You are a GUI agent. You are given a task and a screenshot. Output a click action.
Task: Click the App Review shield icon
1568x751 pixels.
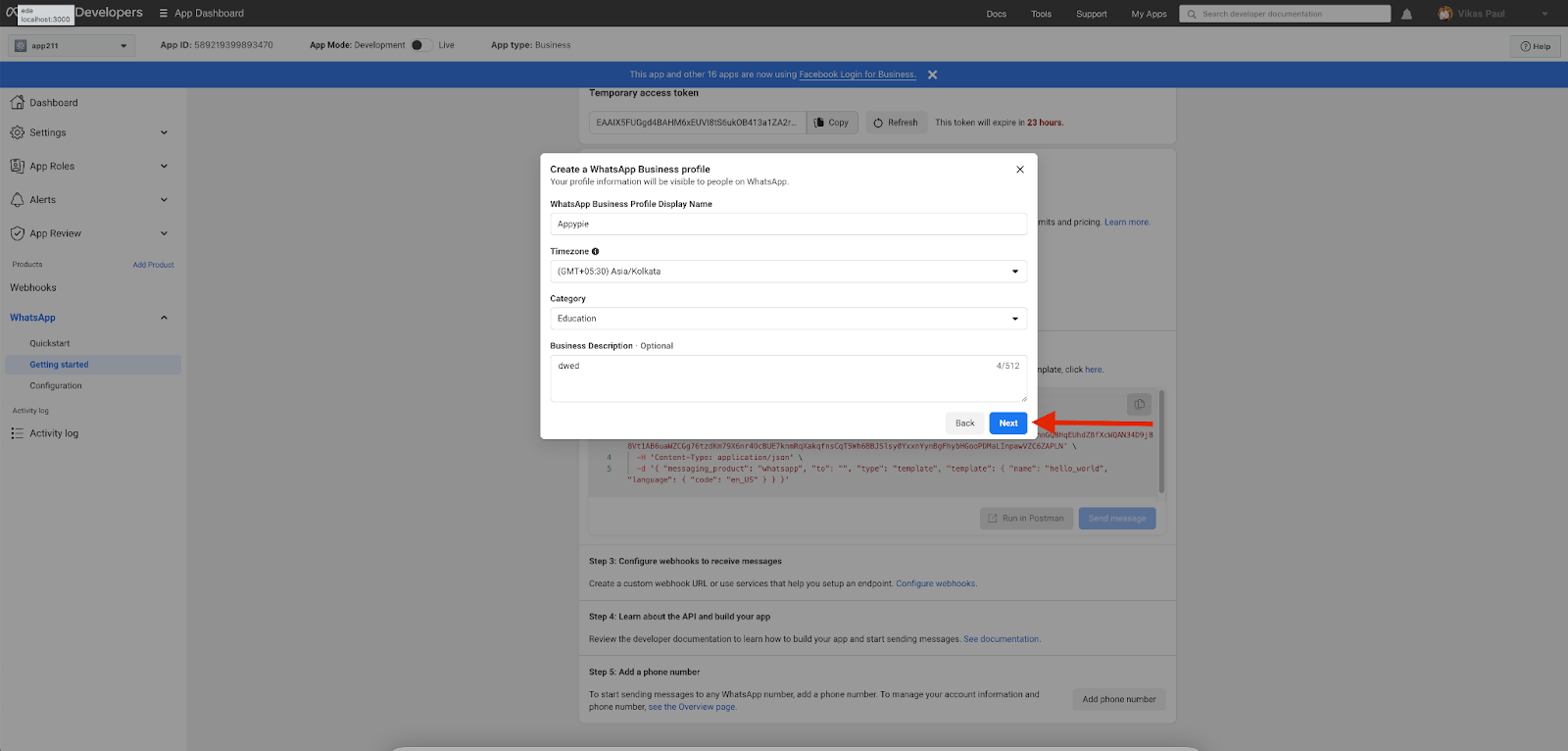coord(17,233)
